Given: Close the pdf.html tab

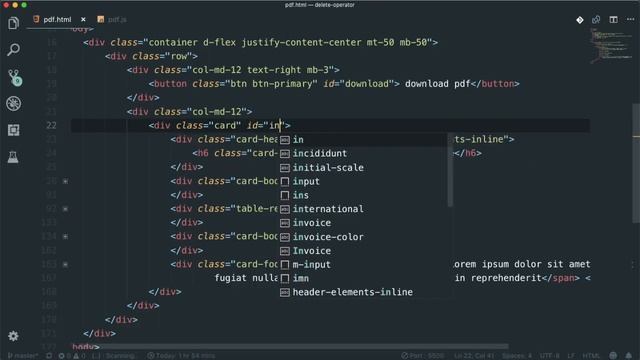Looking at the screenshot, I should pyautogui.click(x=83, y=20).
